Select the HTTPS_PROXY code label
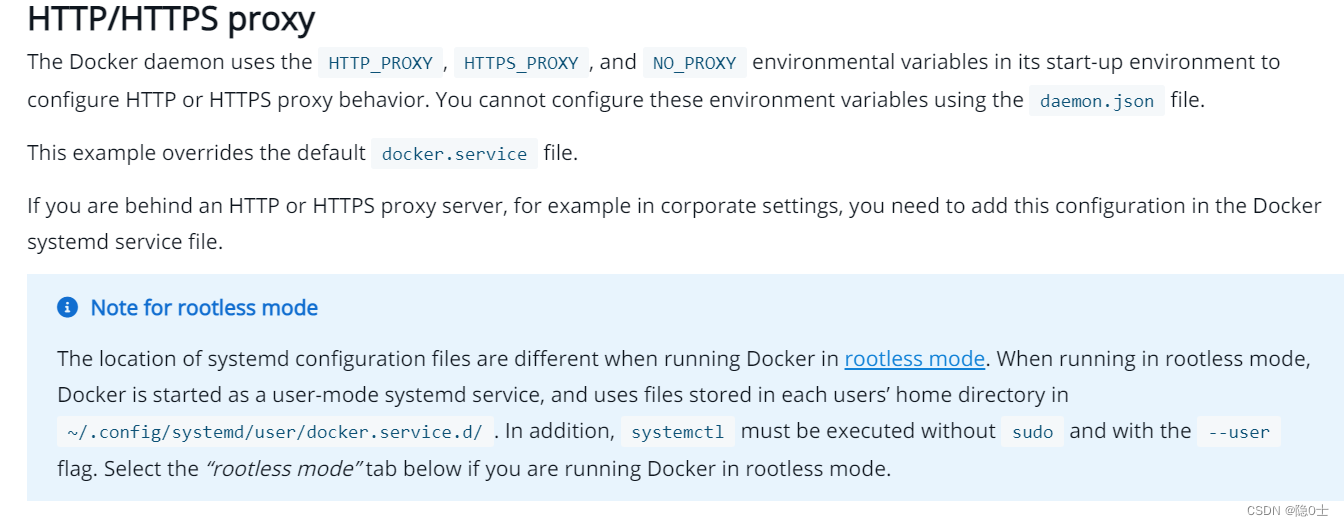The width and height of the screenshot is (1344, 526). click(521, 63)
